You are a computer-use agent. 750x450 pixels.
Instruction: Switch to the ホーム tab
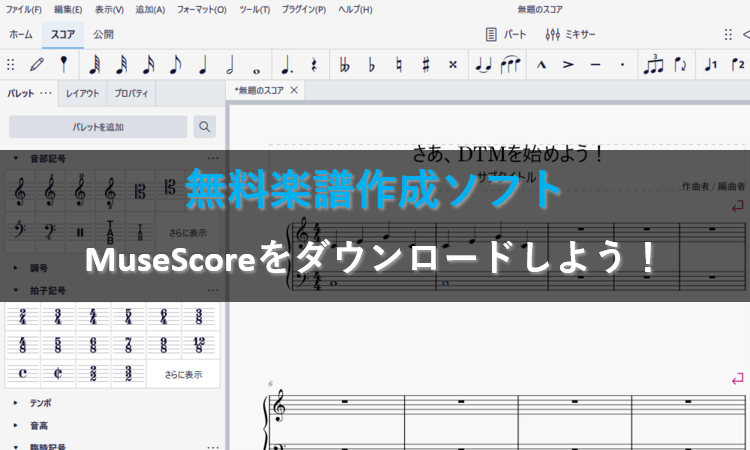coord(21,34)
